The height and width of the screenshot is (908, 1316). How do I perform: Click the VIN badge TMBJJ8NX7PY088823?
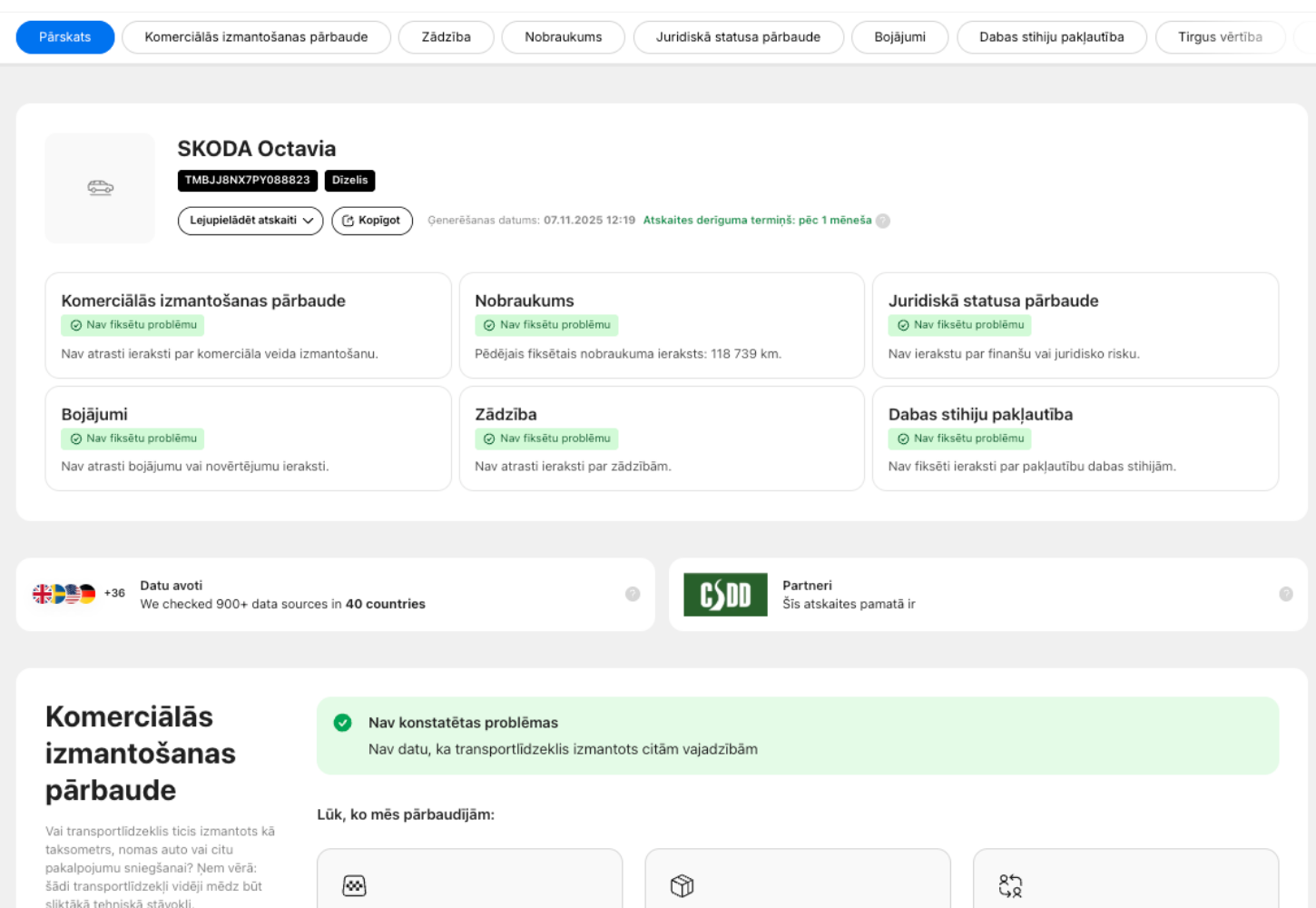(x=248, y=181)
